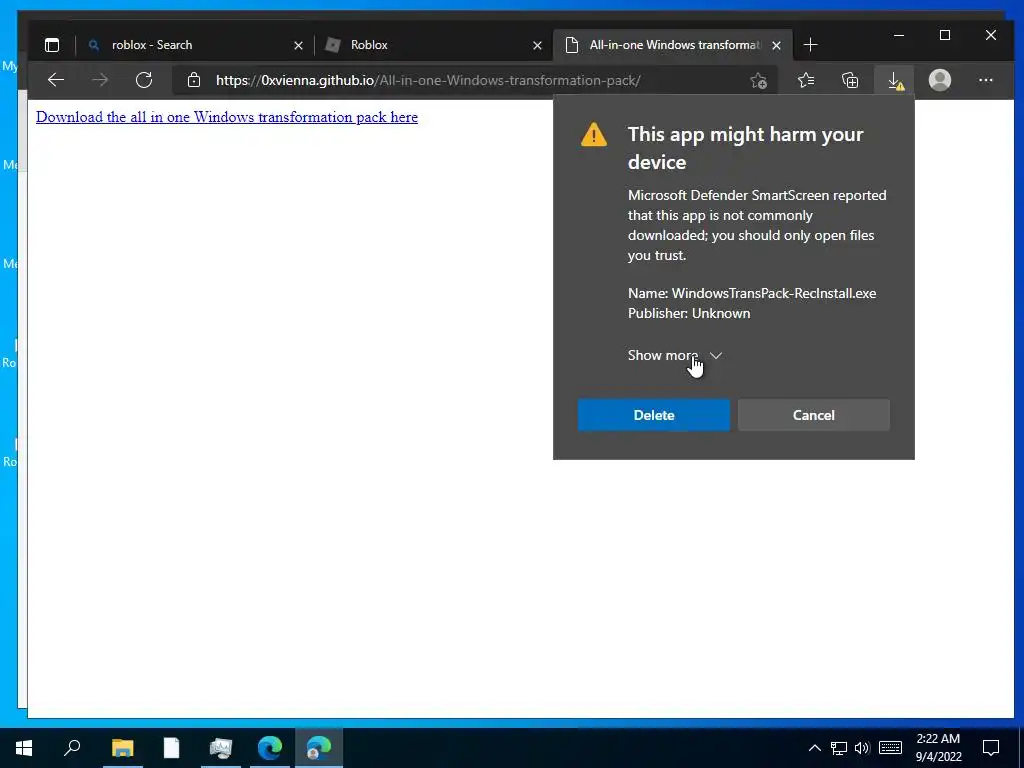This screenshot has width=1024, height=768.
Task: Open Settings and more menu
Action: click(985, 80)
